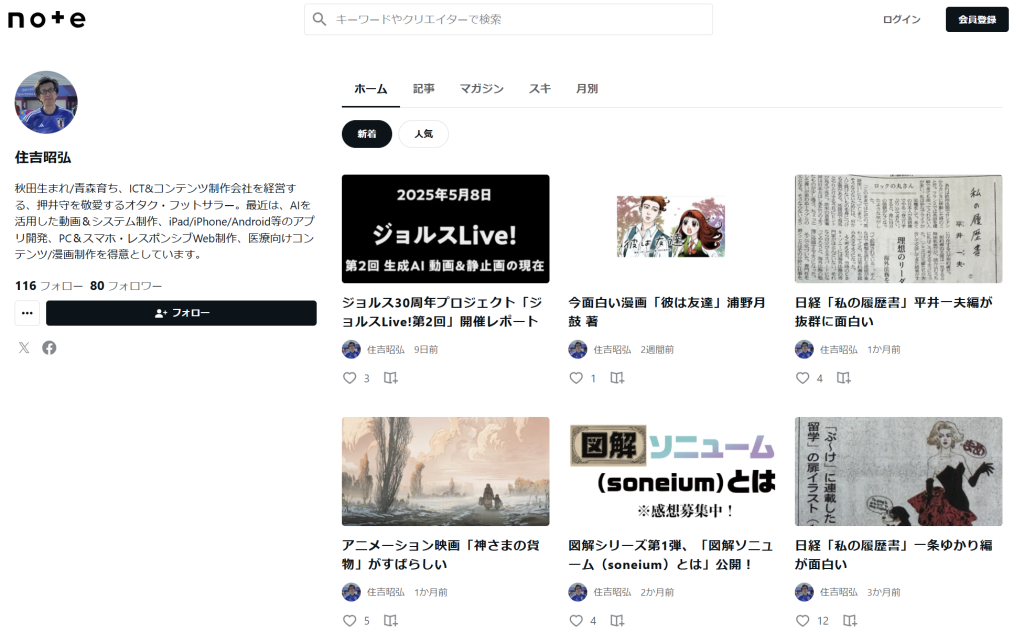The width and height of the screenshot is (1024, 643).
Task: Click the heart on 神さまの貨物 article
Action: [x=350, y=620]
